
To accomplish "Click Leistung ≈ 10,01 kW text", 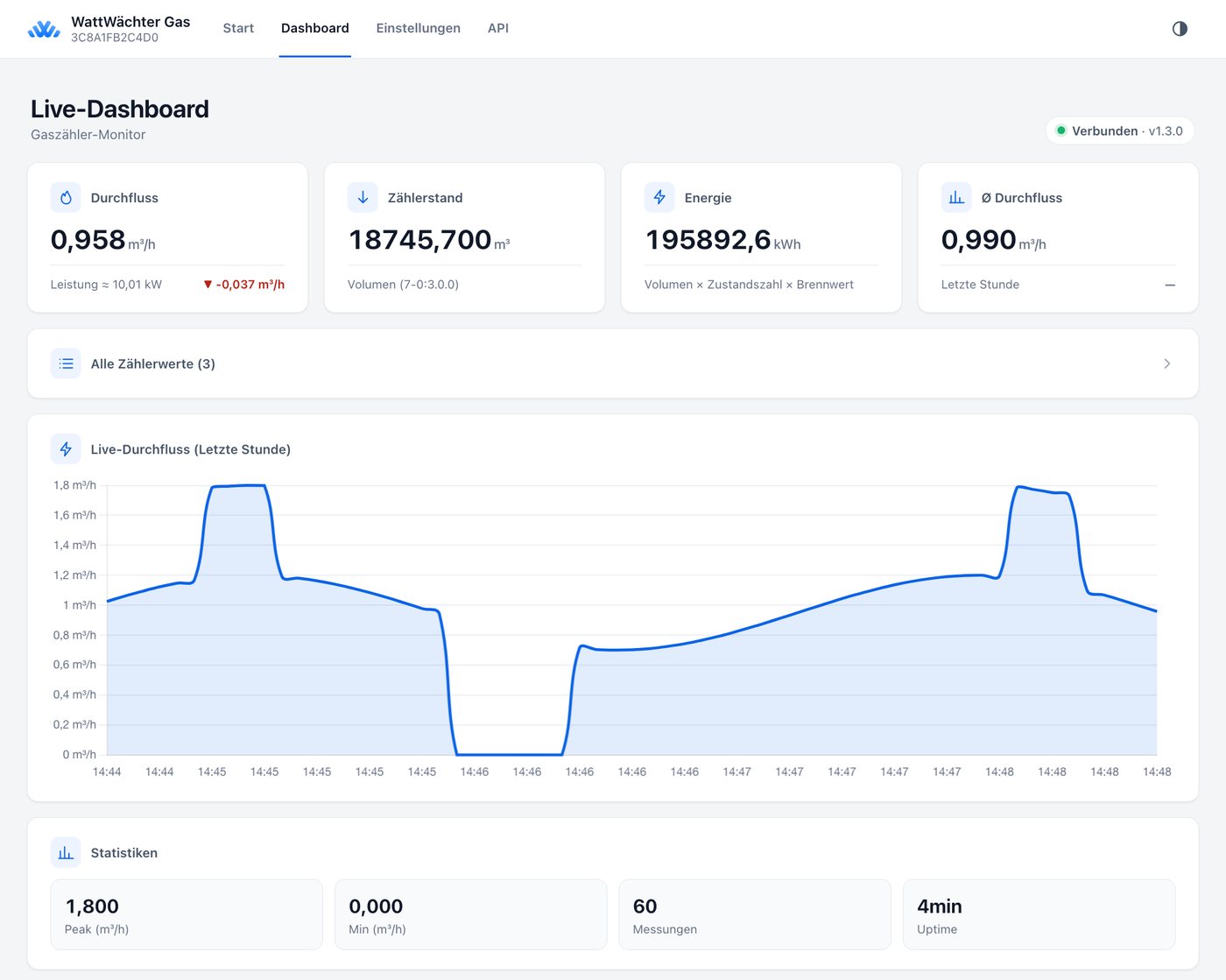I will click(106, 285).
